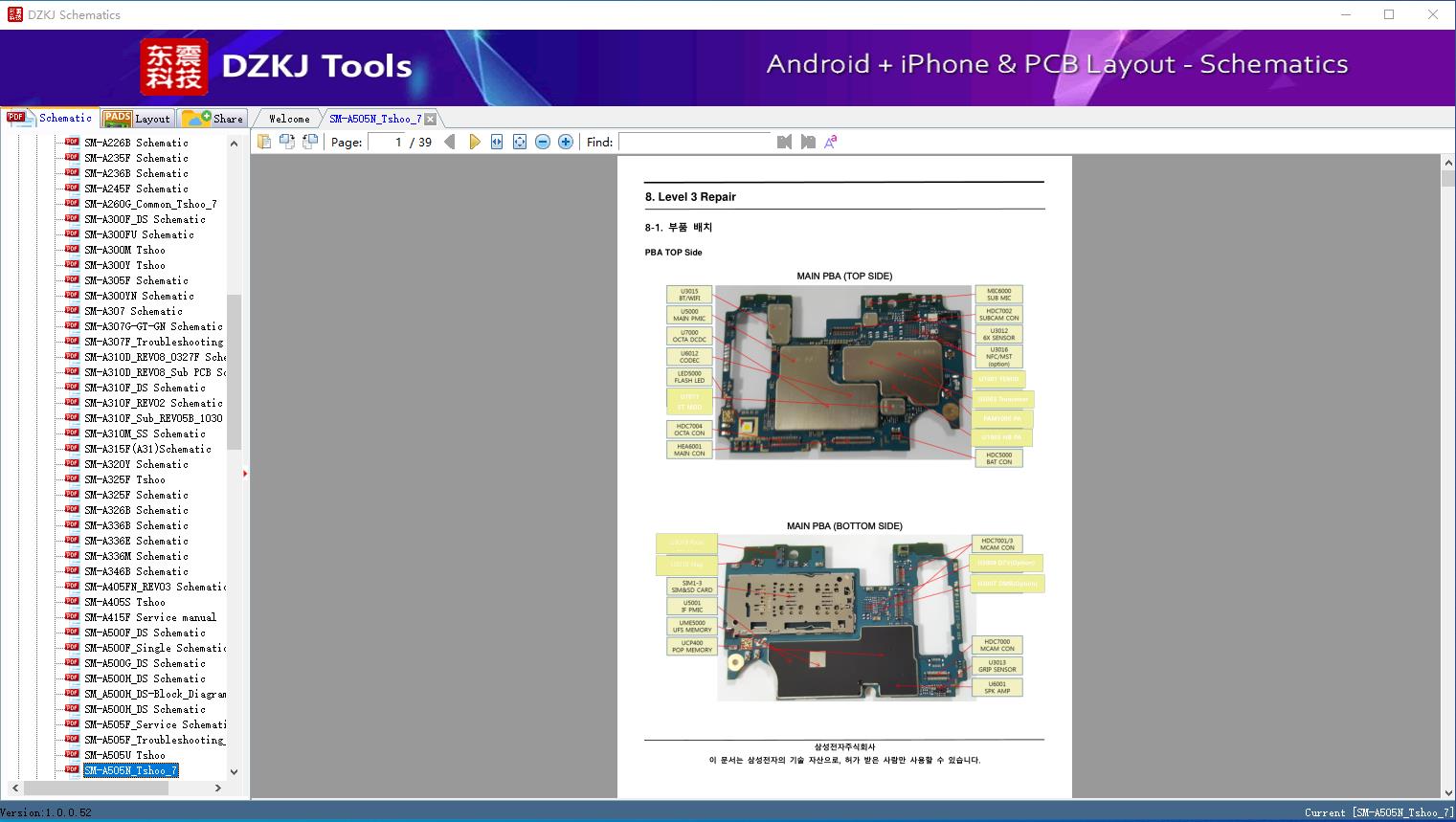Open SM-A235F Schematic from tree

(136, 158)
